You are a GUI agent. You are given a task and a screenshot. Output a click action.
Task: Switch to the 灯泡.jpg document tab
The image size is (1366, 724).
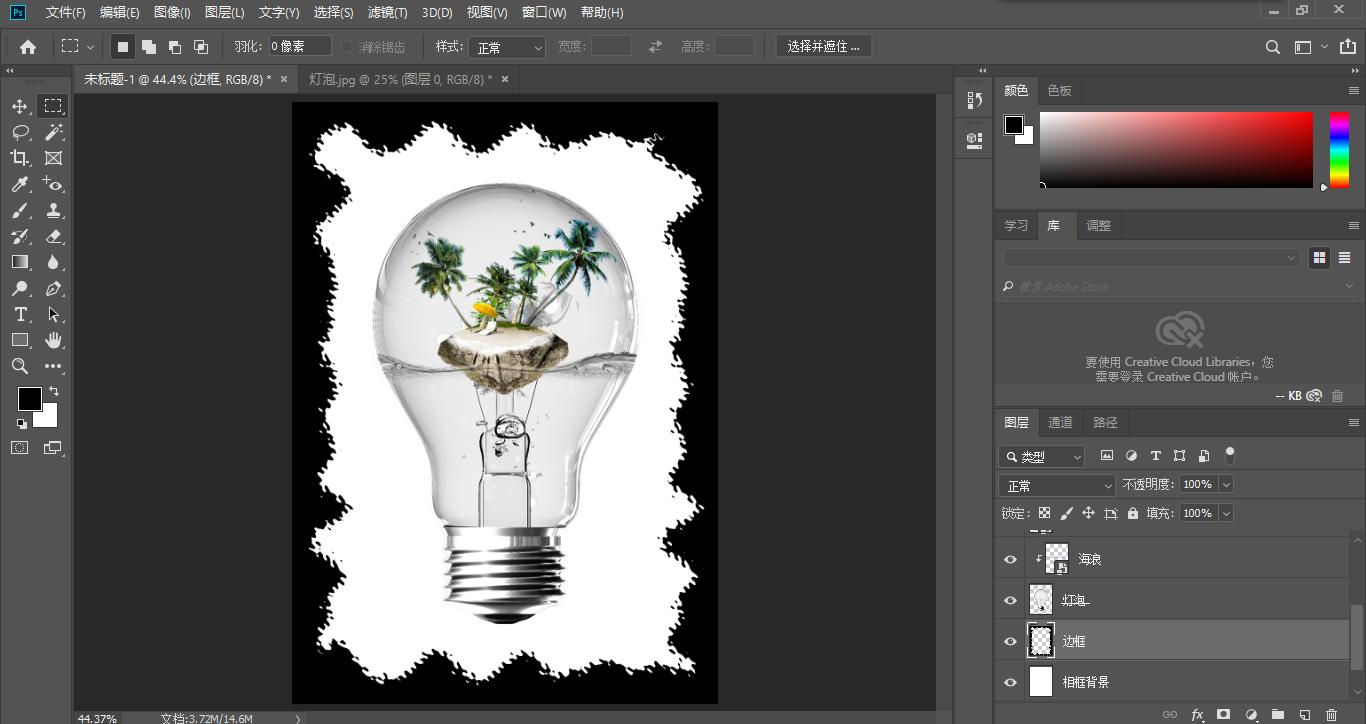click(400, 79)
